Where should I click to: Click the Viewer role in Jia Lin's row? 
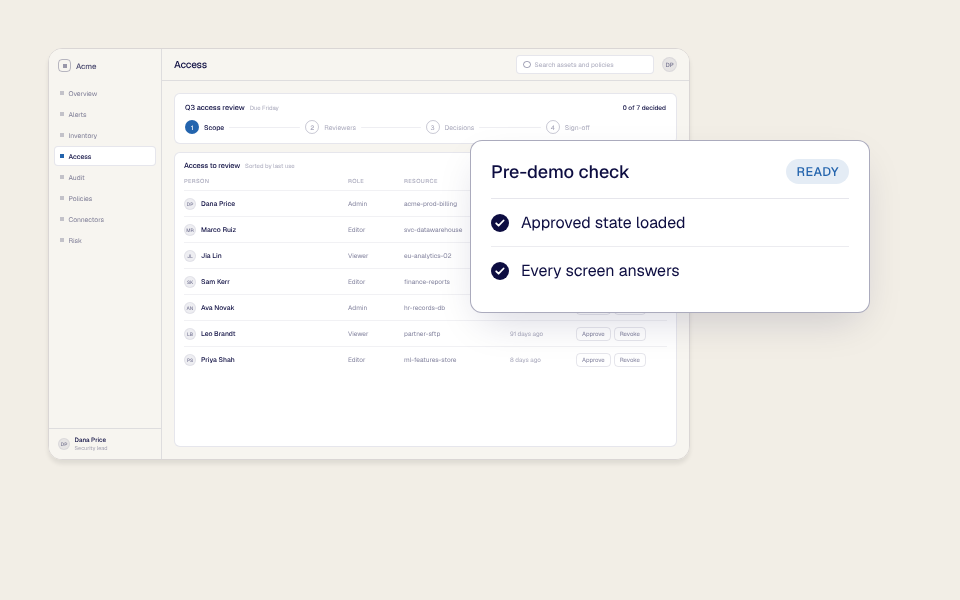pos(358,256)
